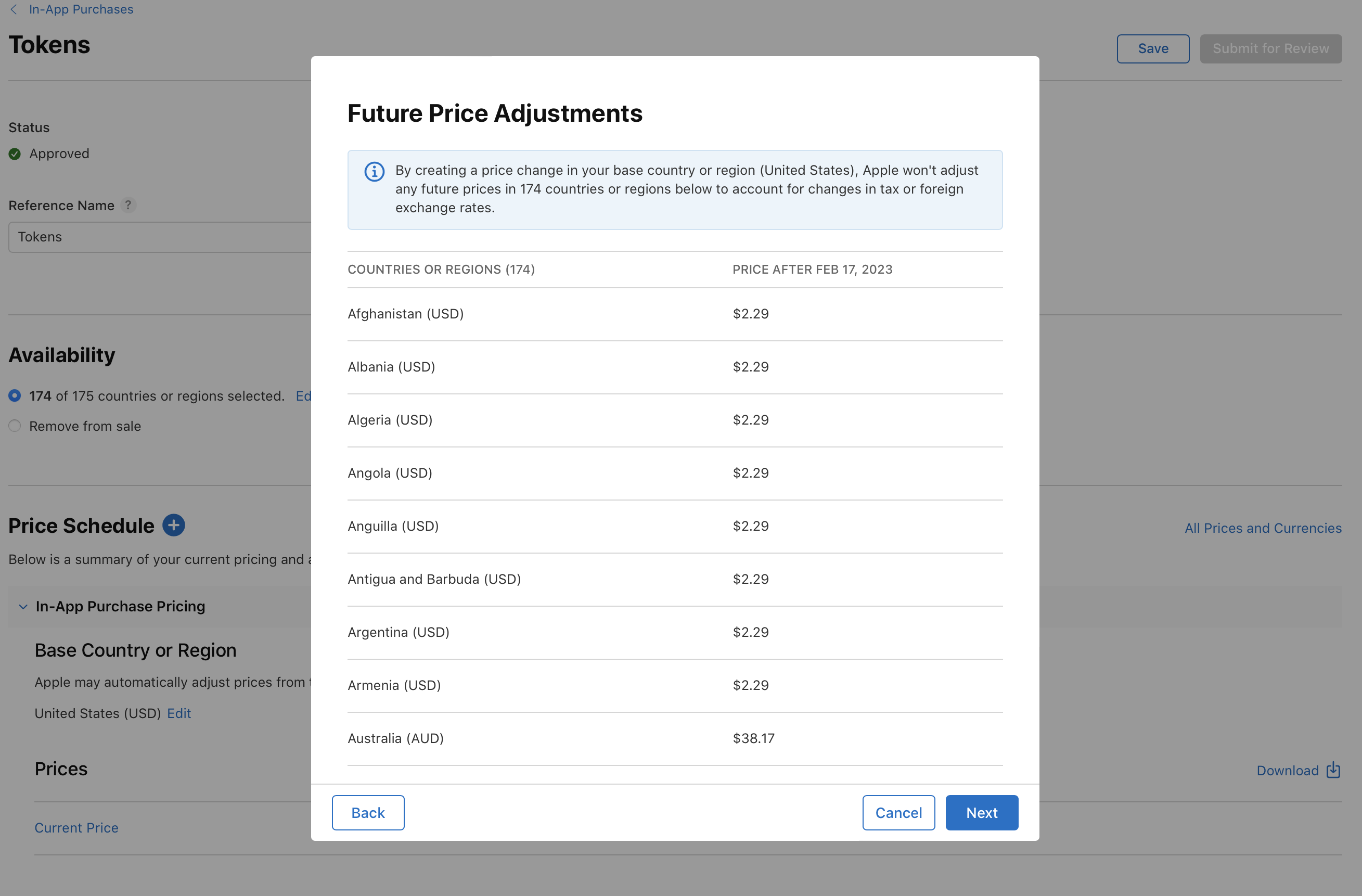
Task: Click the green Approved status checkmark
Action: pyautogui.click(x=15, y=153)
